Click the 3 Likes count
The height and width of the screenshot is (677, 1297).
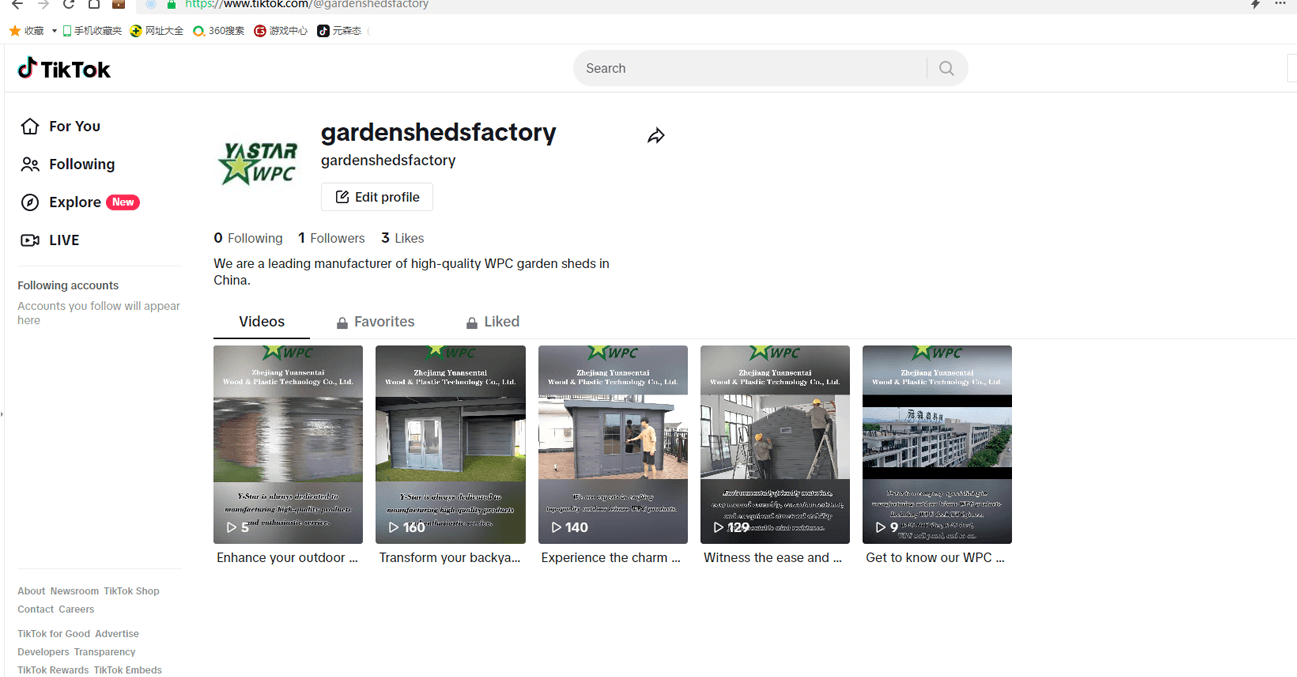[402, 238]
